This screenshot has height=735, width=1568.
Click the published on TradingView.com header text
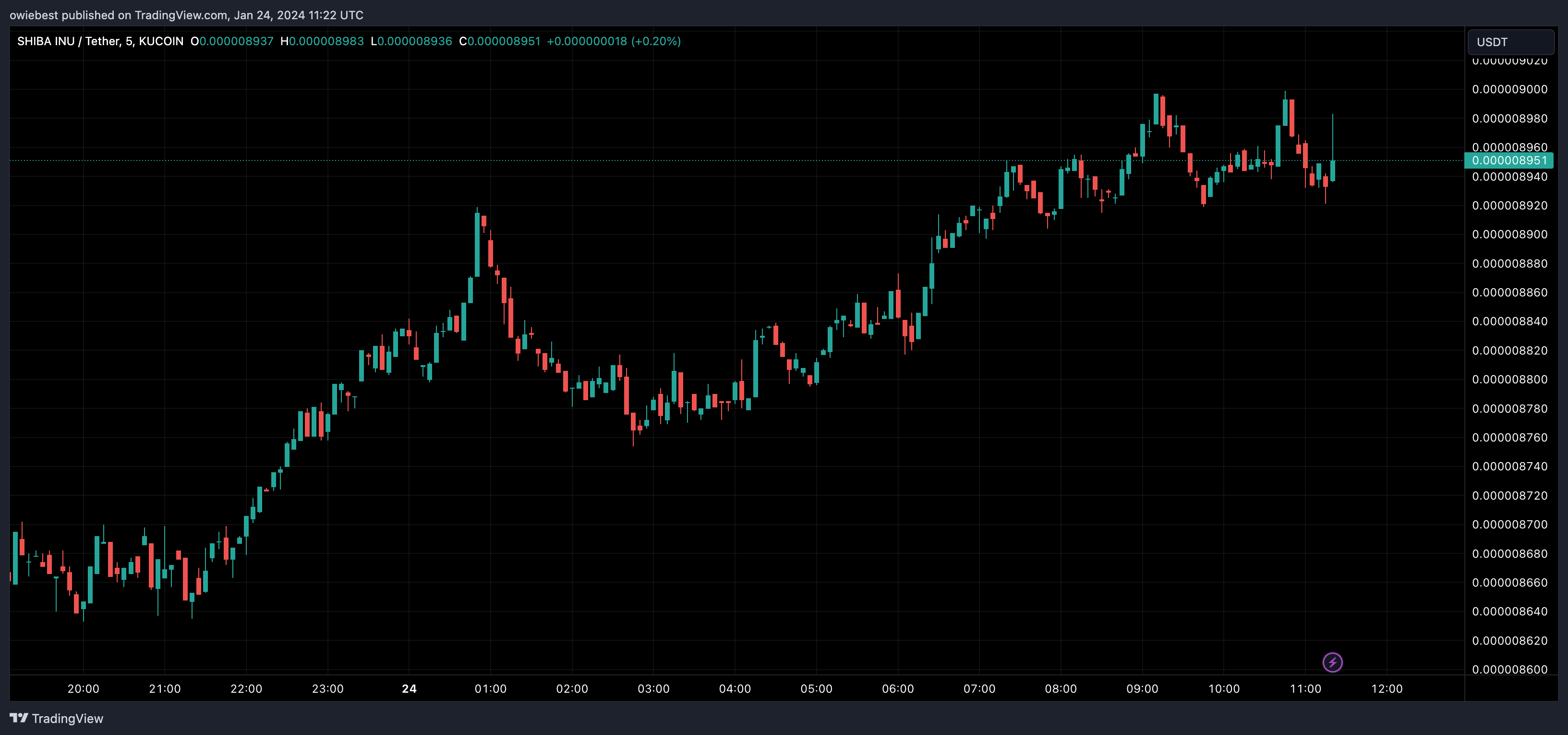pyautogui.click(x=186, y=14)
